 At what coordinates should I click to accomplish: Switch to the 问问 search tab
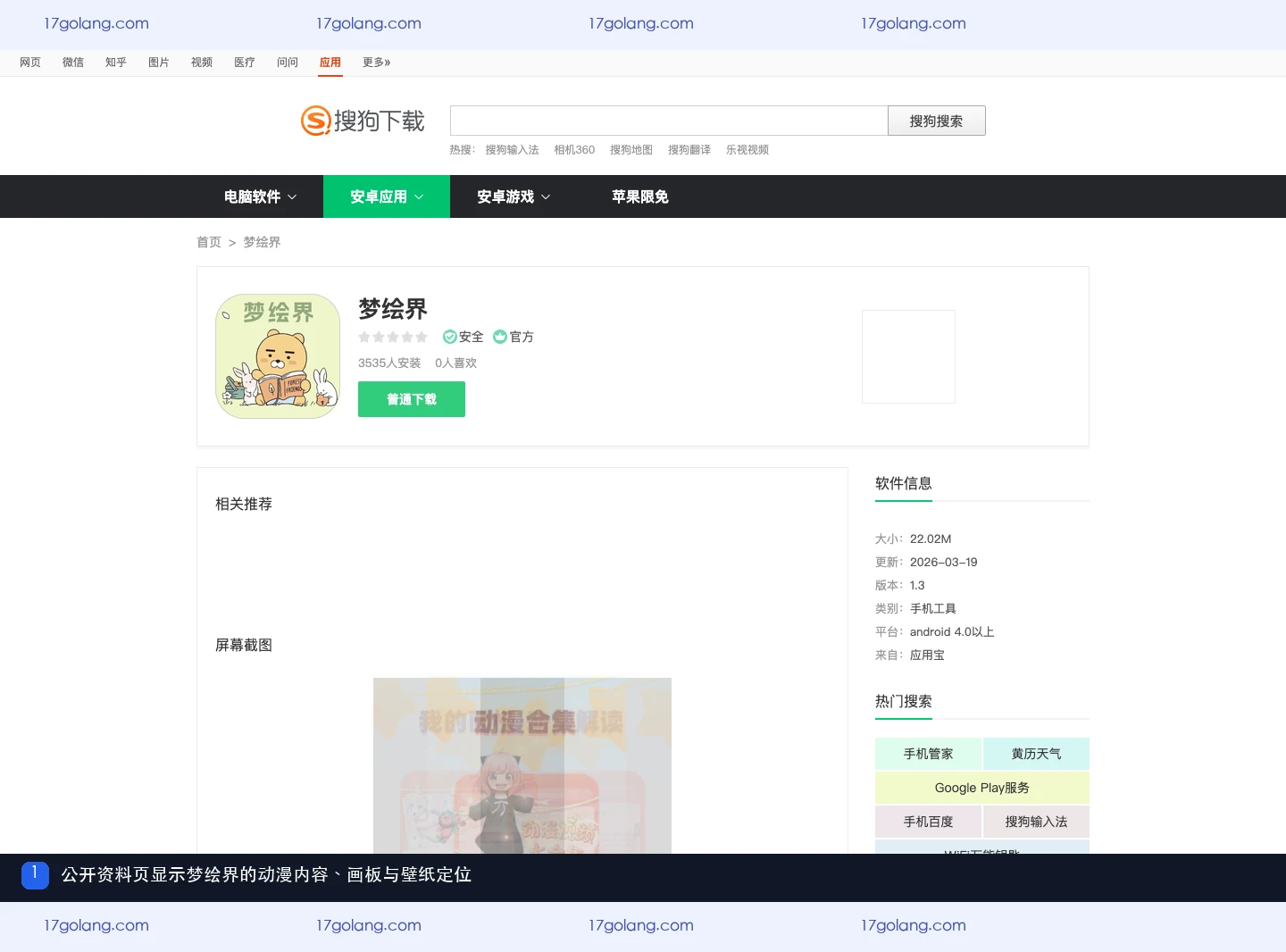(288, 63)
